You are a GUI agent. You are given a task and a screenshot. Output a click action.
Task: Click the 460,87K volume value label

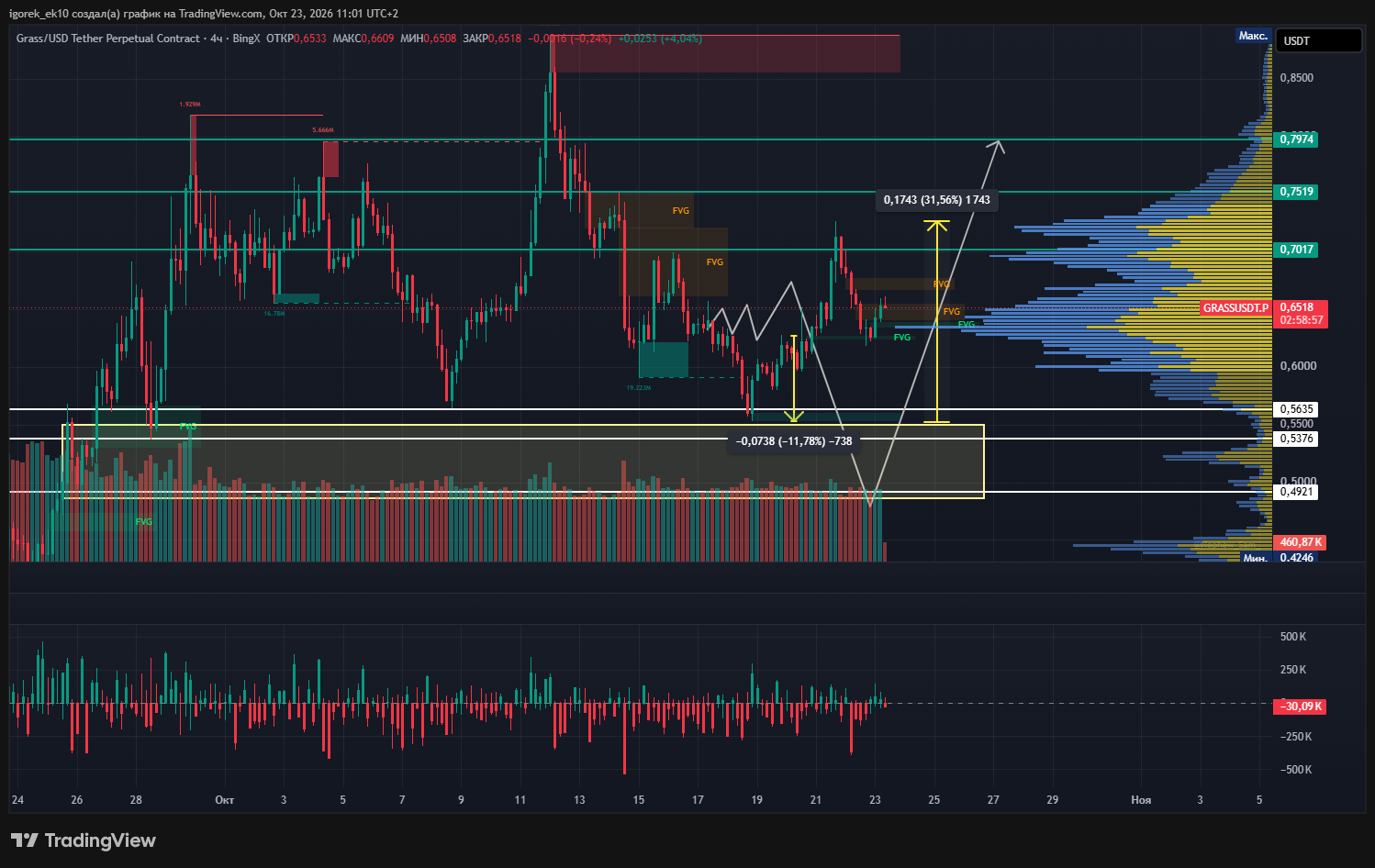tap(1301, 542)
